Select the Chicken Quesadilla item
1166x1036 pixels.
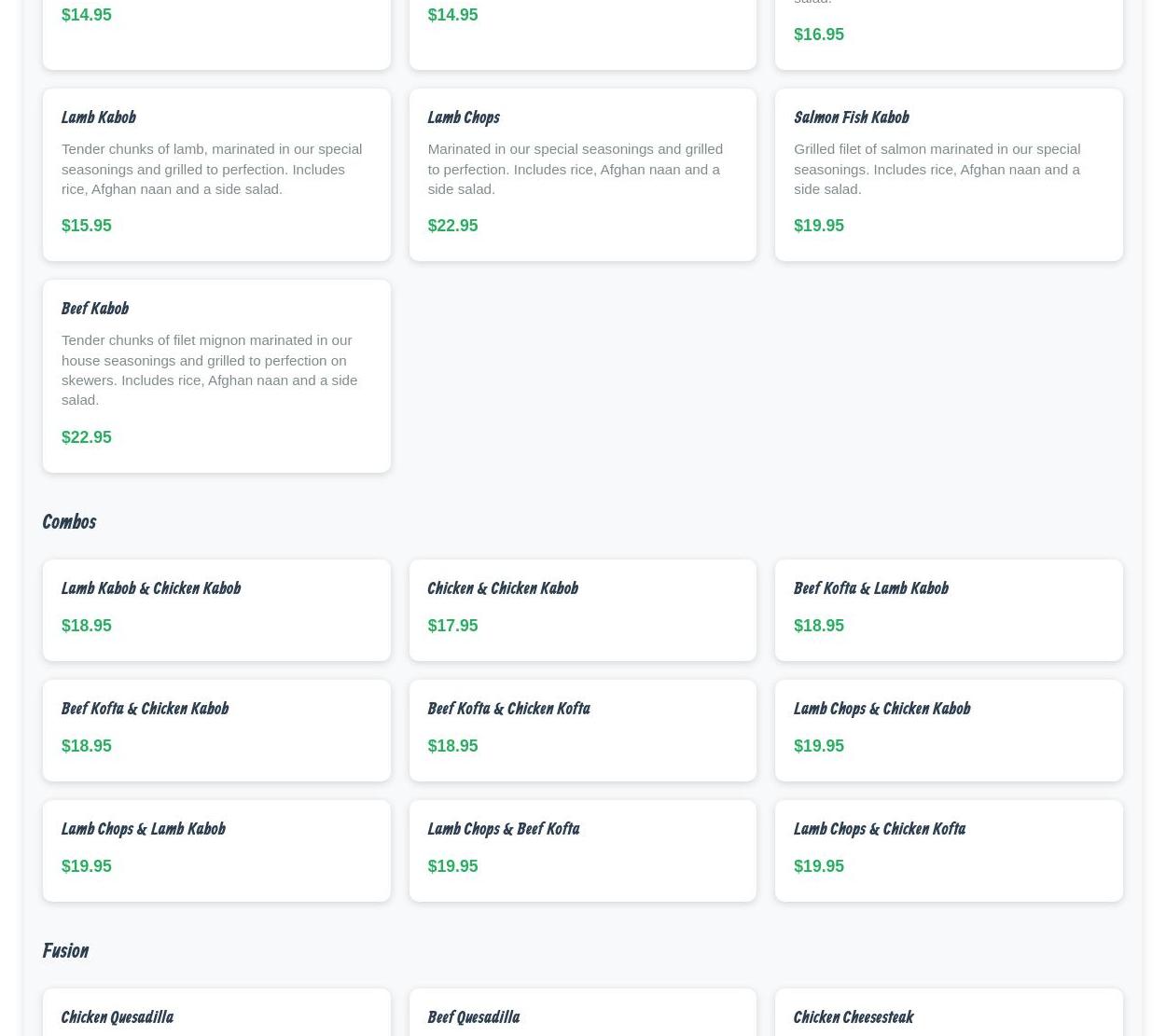click(x=117, y=1017)
